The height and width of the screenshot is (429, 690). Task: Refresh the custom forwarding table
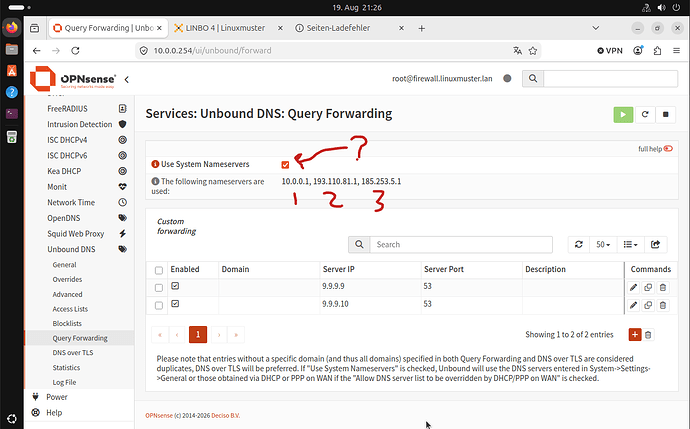point(579,244)
